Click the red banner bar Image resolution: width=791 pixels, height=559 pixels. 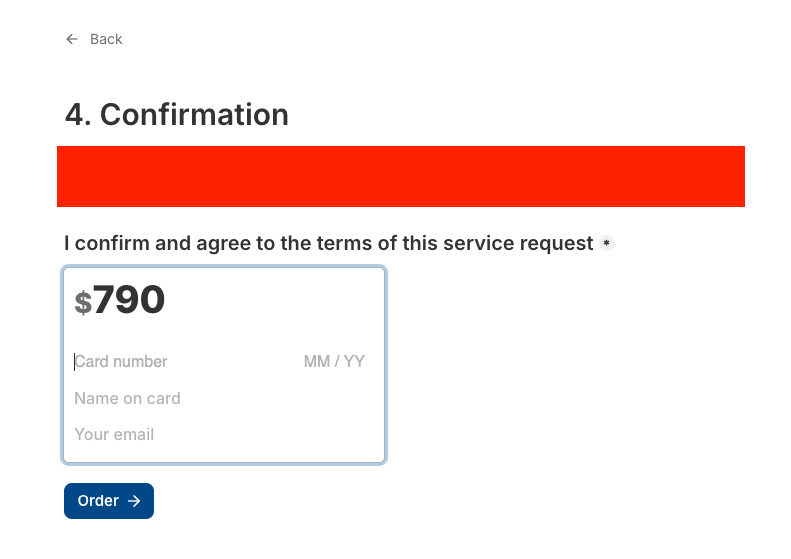click(x=400, y=176)
